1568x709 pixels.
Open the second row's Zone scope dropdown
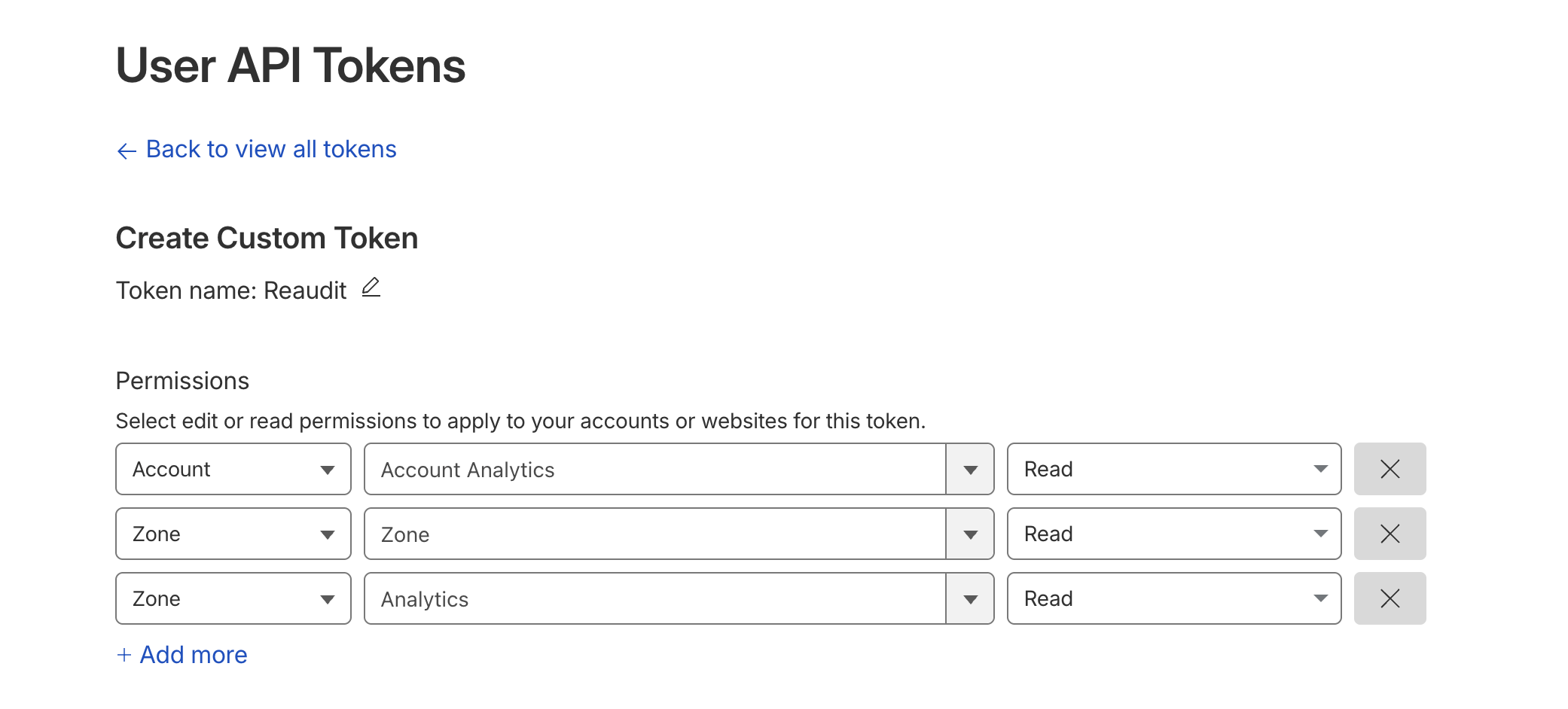(x=233, y=534)
